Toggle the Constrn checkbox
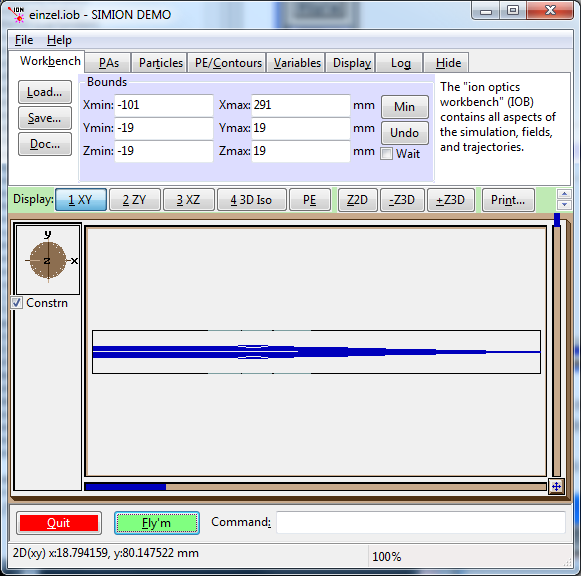581x576 pixels. click(16, 303)
